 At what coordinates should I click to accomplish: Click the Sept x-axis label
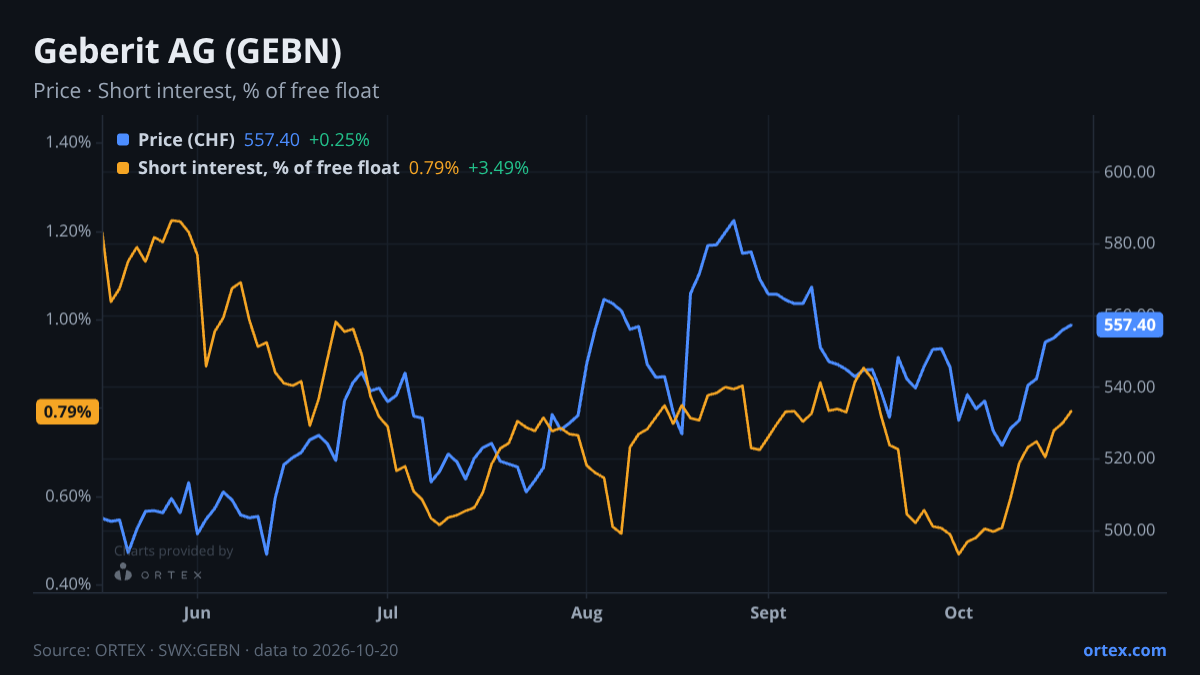coord(768,613)
